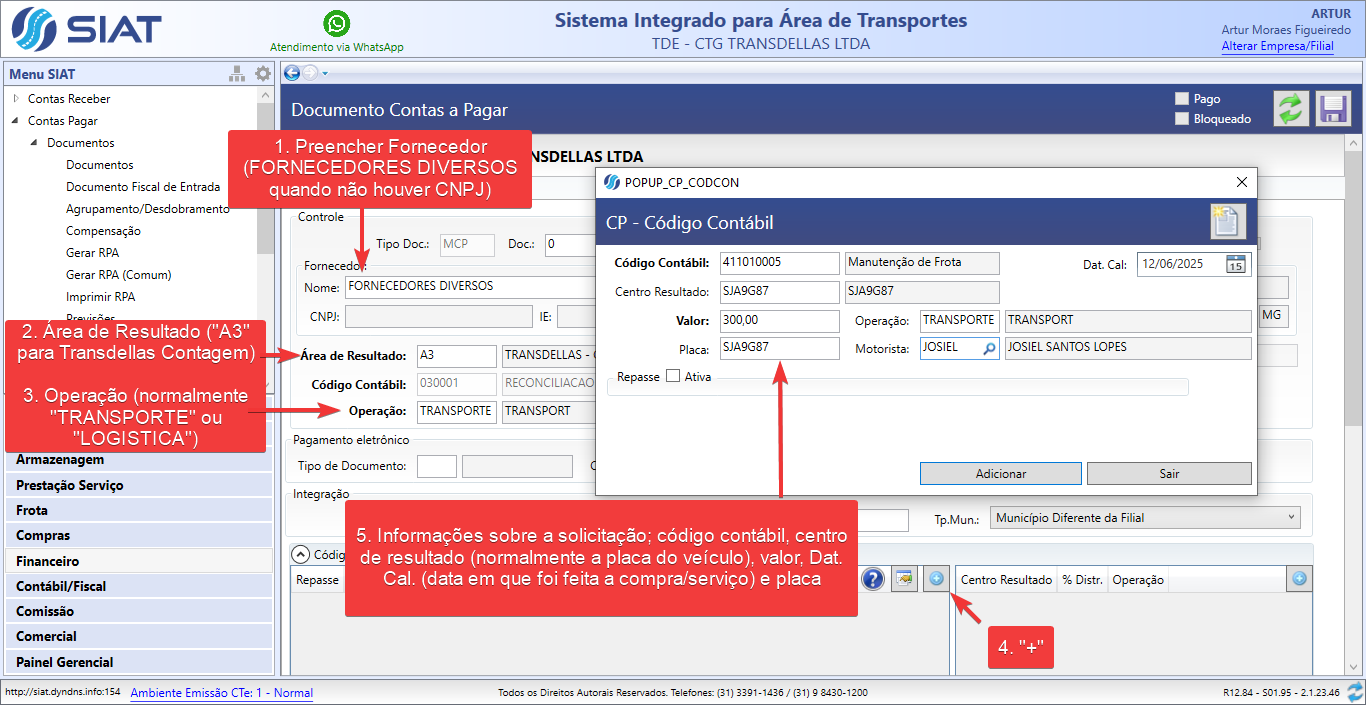The height and width of the screenshot is (705, 1366).
Task: Click Menu SIAT settings gear icon
Action: coord(263,74)
